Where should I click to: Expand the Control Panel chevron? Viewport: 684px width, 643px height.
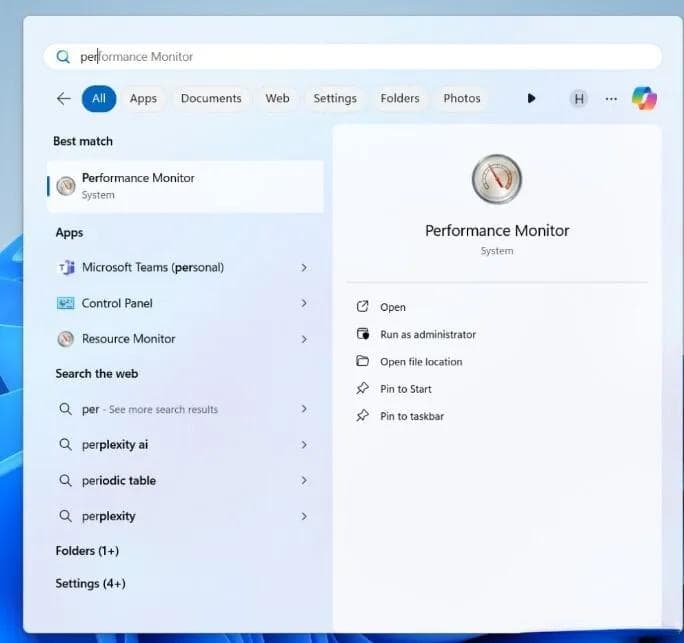[x=304, y=303]
